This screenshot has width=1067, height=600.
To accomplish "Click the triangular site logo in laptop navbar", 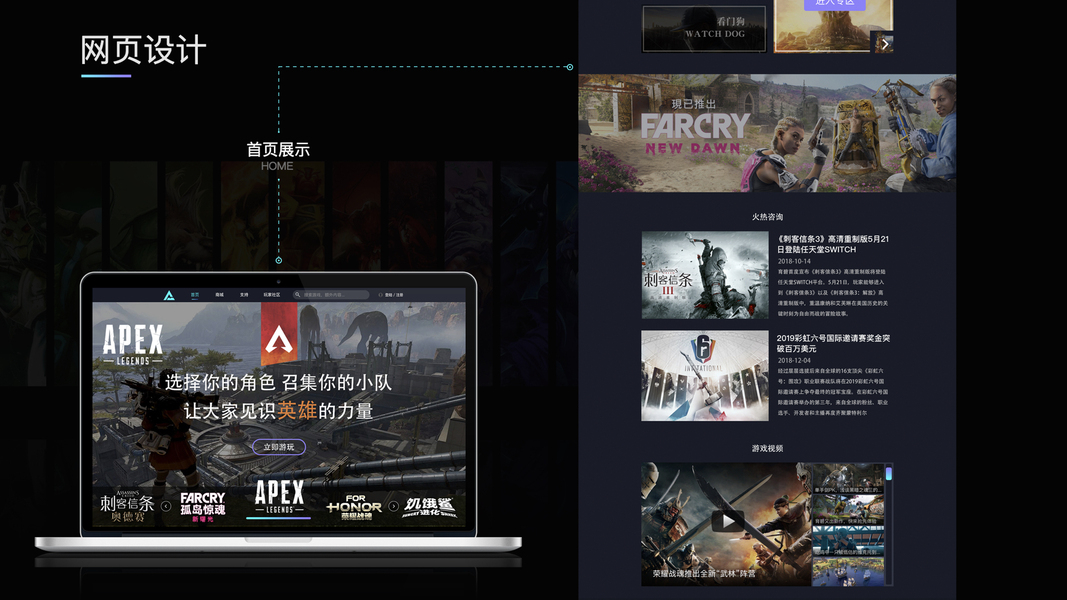I will 169,295.
